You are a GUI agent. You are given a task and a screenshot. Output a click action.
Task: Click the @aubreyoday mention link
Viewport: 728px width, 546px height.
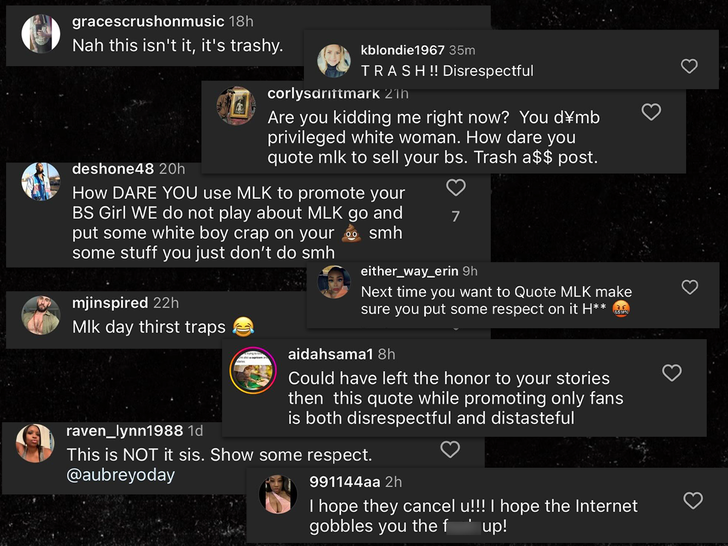[120, 475]
